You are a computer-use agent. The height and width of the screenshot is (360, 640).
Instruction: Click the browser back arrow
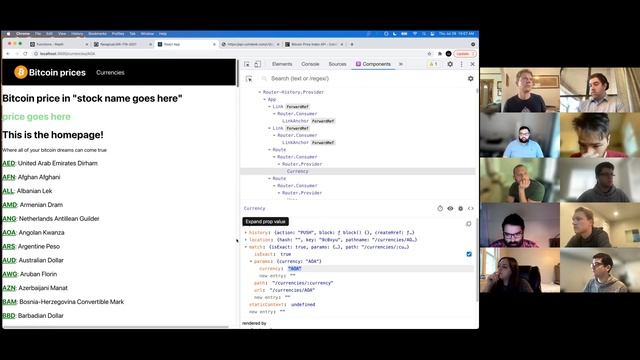tap(8, 53)
